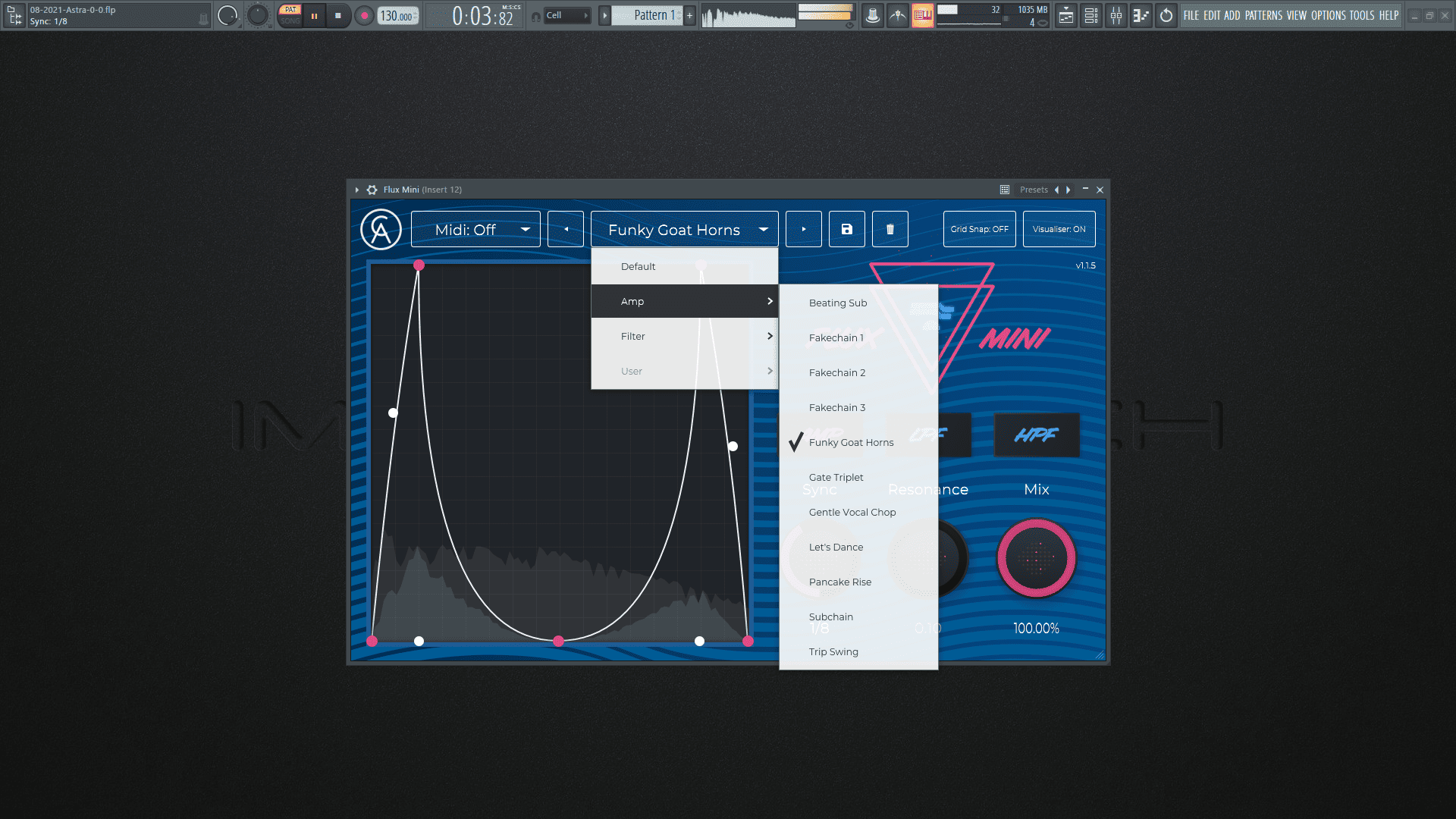This screenshot has height=819, width=1456.
Task: Toggle the highlighted step-edit keyboard icon
Action: click(923, 15)
